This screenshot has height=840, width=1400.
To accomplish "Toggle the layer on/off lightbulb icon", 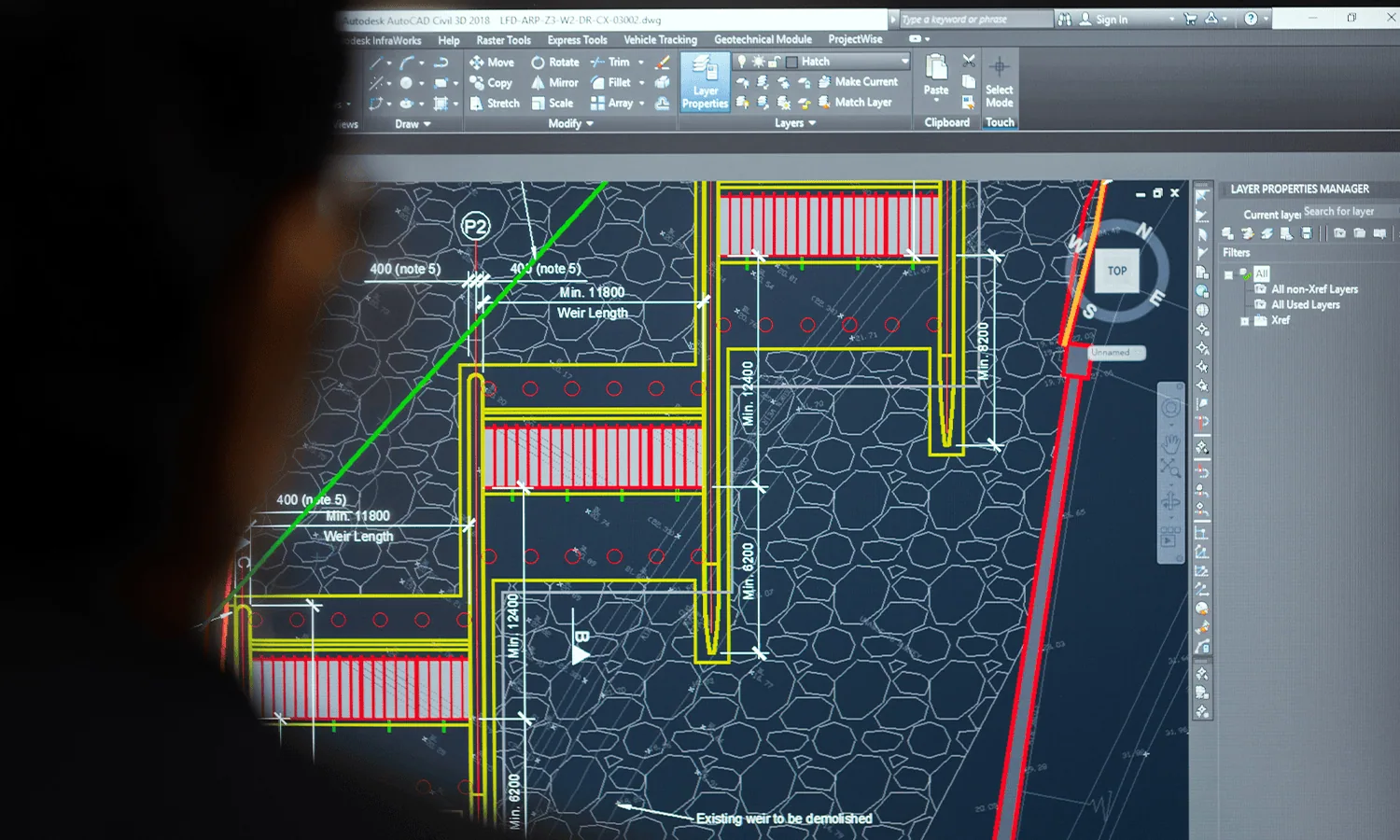I will tap(742, 62).
